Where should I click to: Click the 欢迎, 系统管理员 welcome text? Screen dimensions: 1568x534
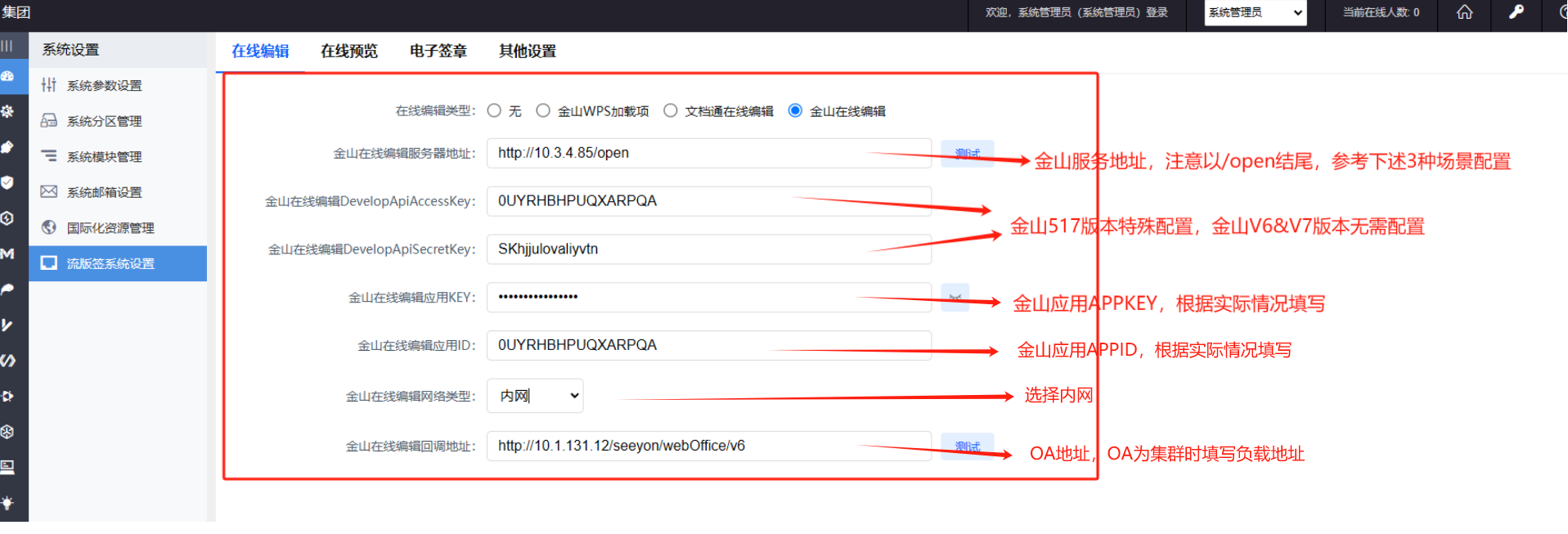tap(1076, 12)
